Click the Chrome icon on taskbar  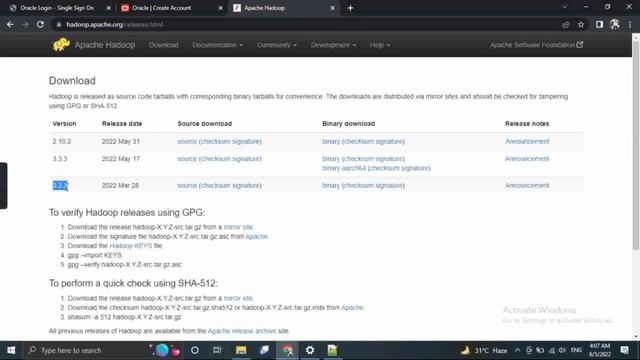point(287,350)
